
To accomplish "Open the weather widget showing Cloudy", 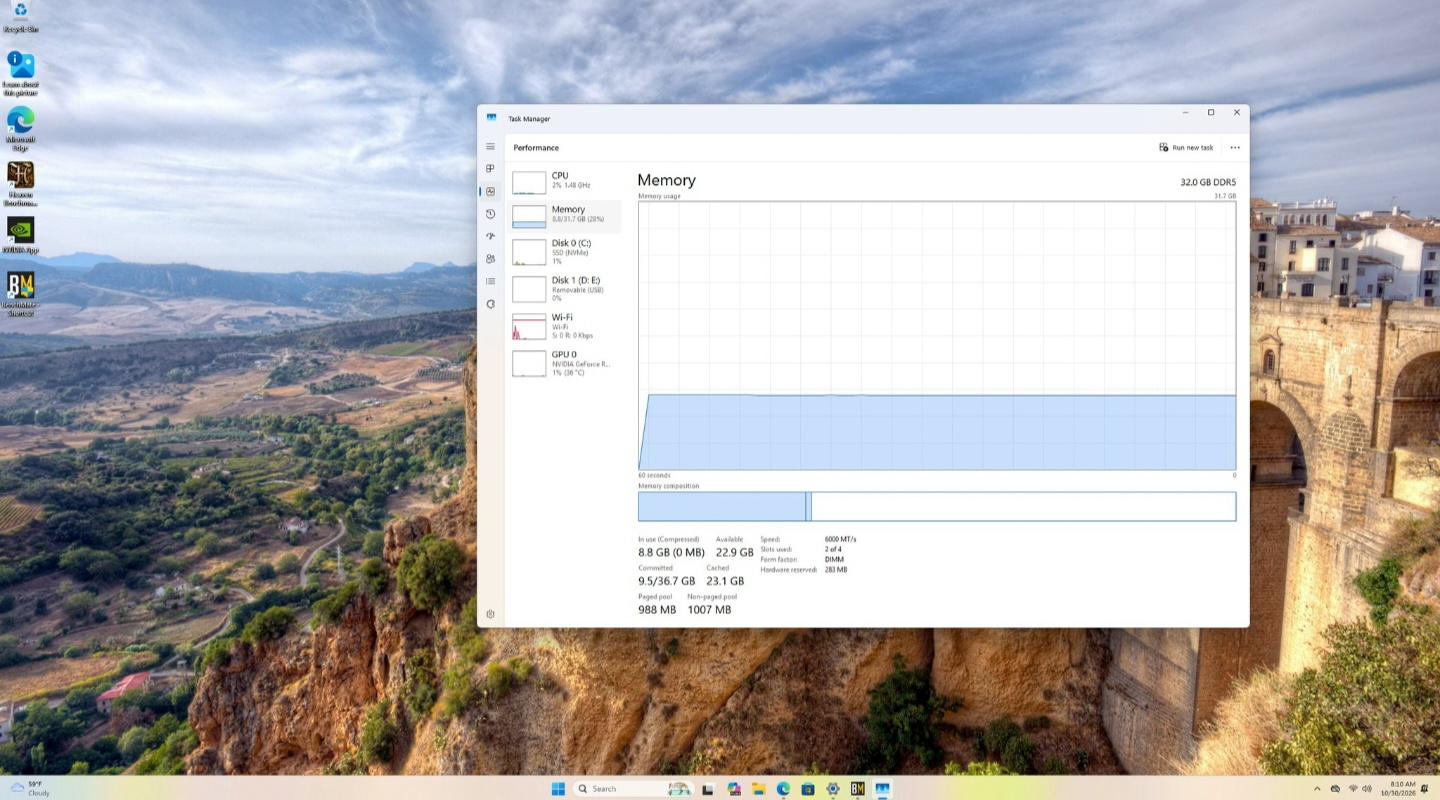I will coord(29,788).
